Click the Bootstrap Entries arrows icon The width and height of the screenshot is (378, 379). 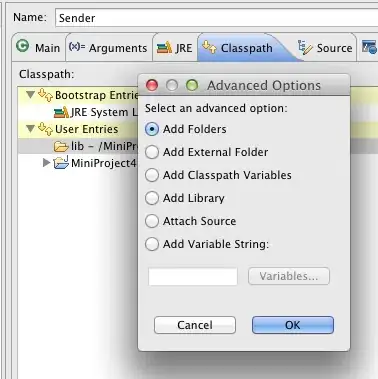click(x=46, y=95)
